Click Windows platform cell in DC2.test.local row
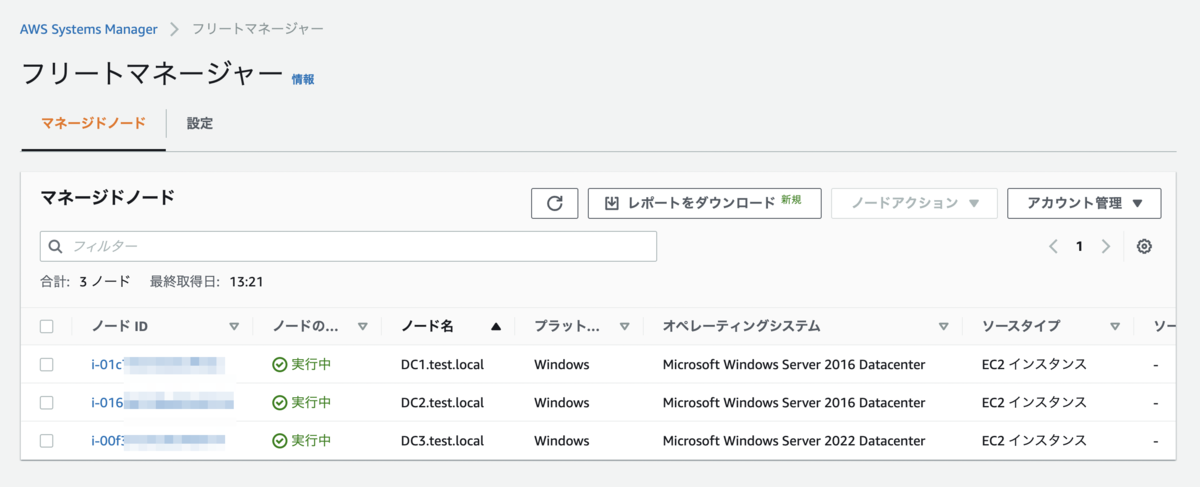This screenshot has height=487, width=1200. [562, 402]
